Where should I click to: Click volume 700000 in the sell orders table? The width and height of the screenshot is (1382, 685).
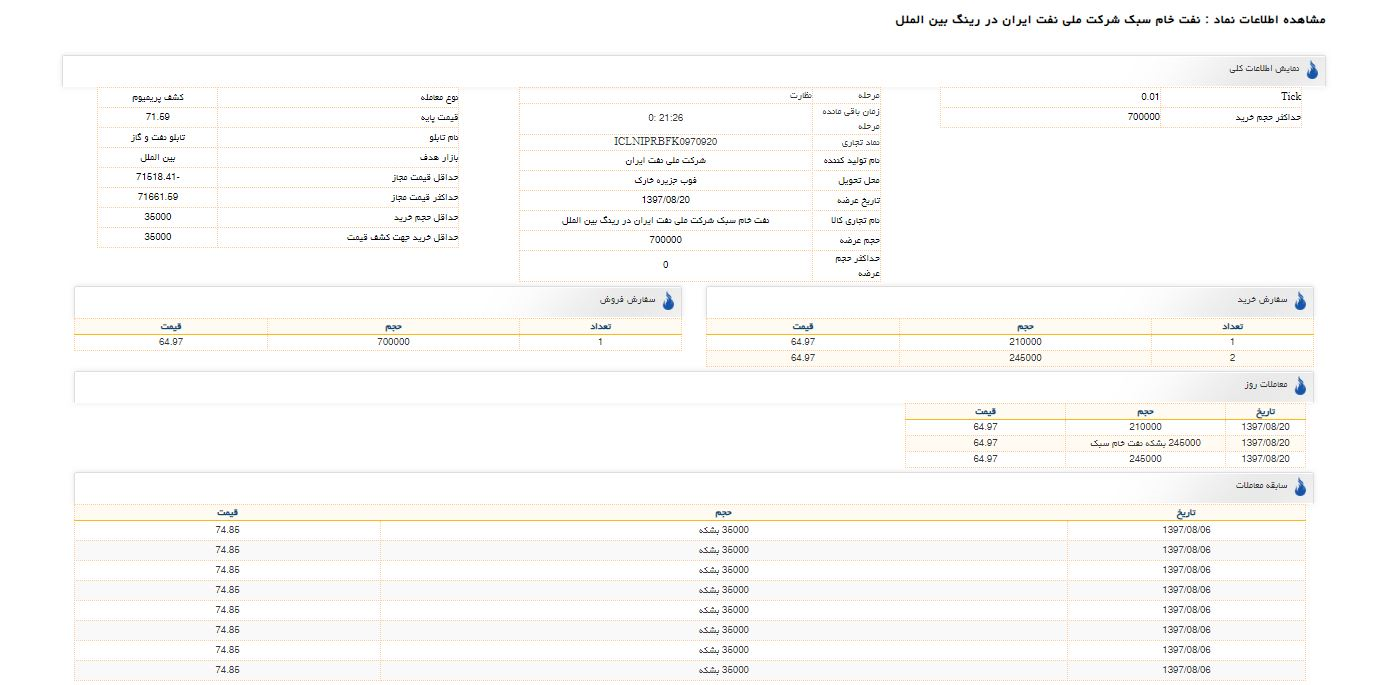click(x=393, y=342)
